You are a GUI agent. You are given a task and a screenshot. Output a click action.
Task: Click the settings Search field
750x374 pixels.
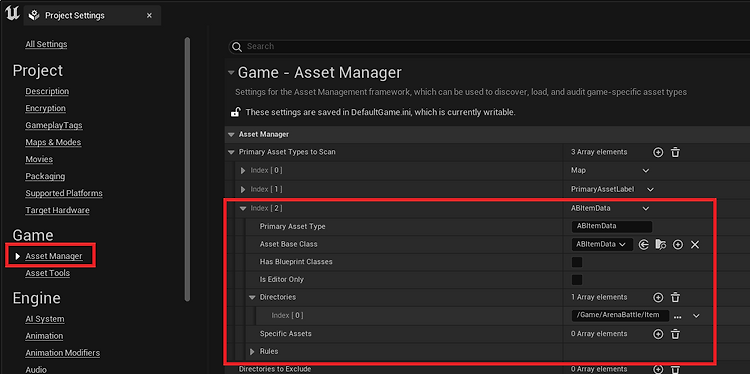click(489, 46)
